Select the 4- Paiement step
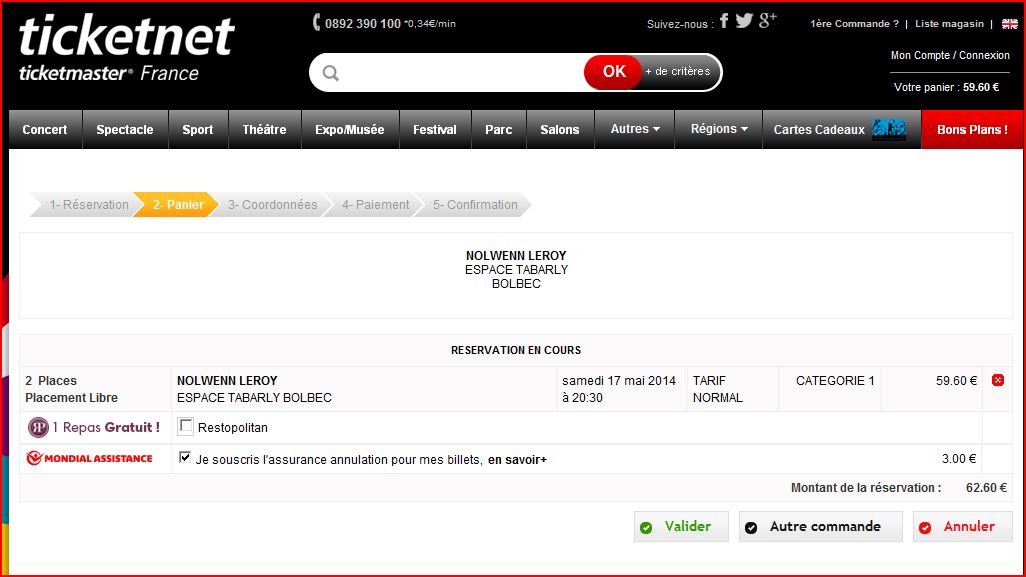The height and width of the screenshot is (577, 1026). pos(376,205)
